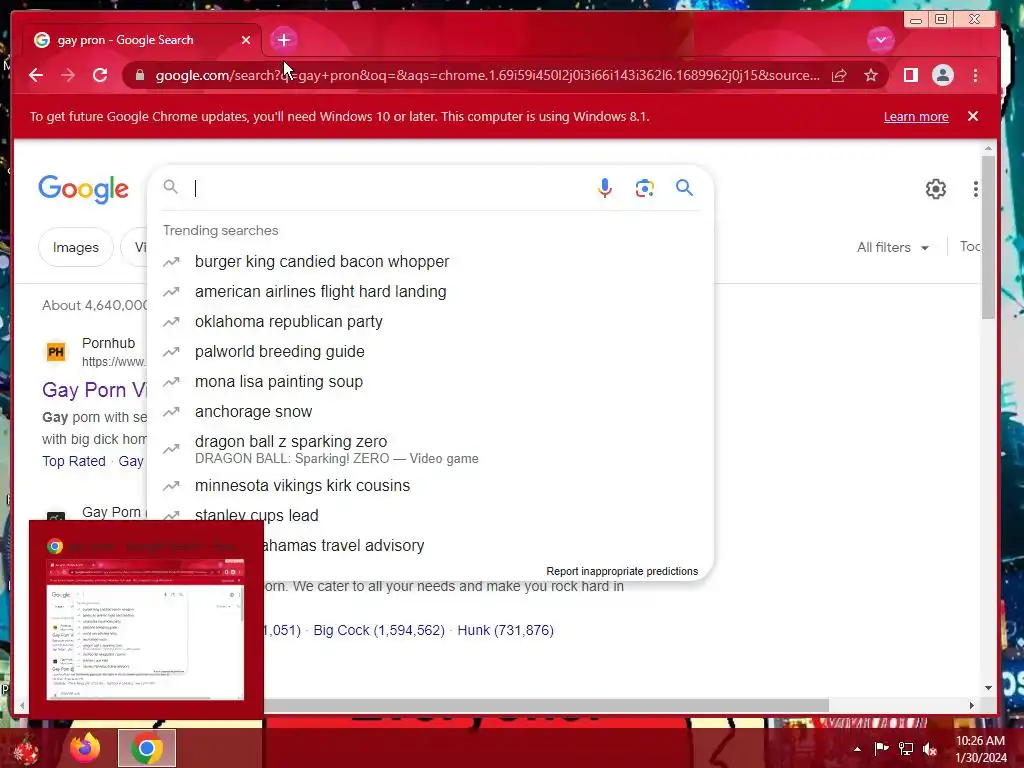Image resolution: width=1024 pixels, height=768 pixels.
Task: Share this page via the share icon
Action: point(839,75)
